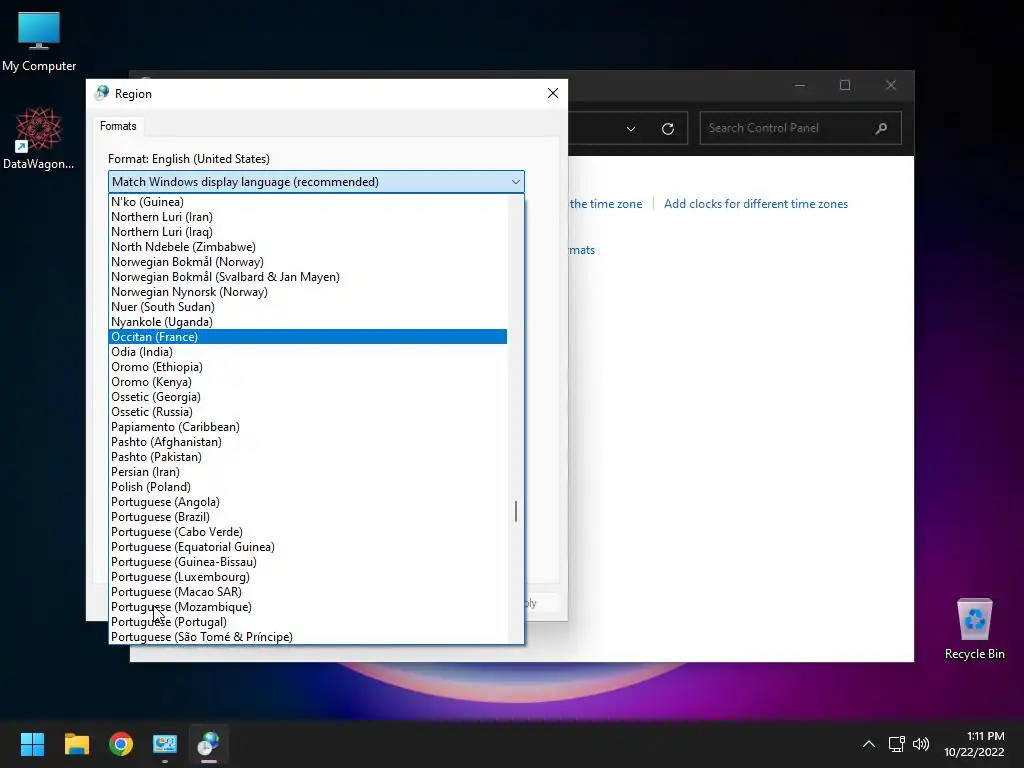The width and height of the screenshot is (1024, 768).
Task: Click the Control Panel search magnifier icon
Action: point(881,128)
